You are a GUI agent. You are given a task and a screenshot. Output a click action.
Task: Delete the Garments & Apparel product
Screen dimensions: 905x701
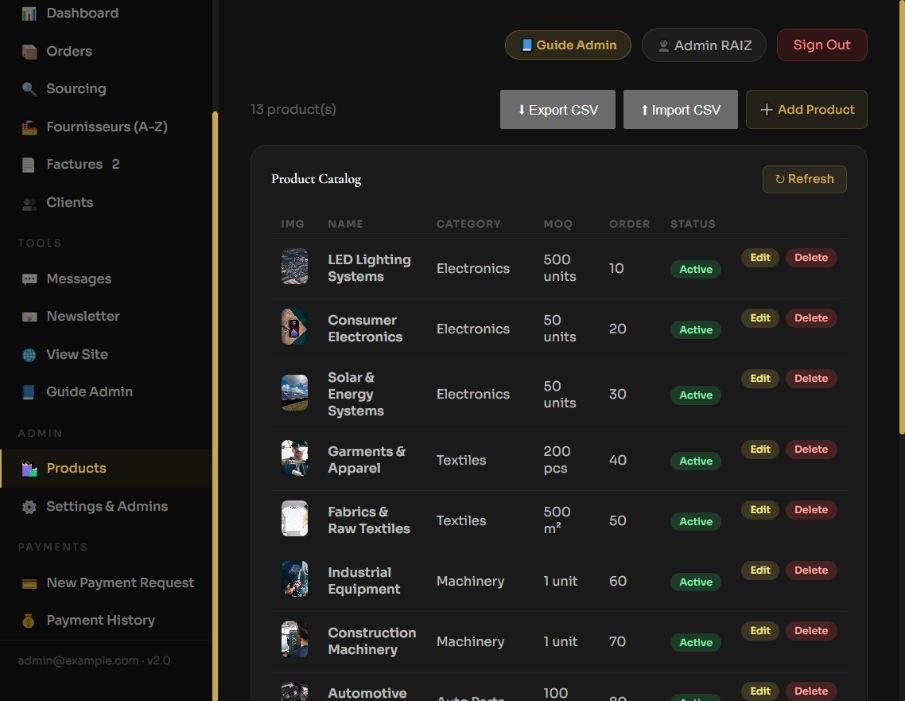[811, 449]
